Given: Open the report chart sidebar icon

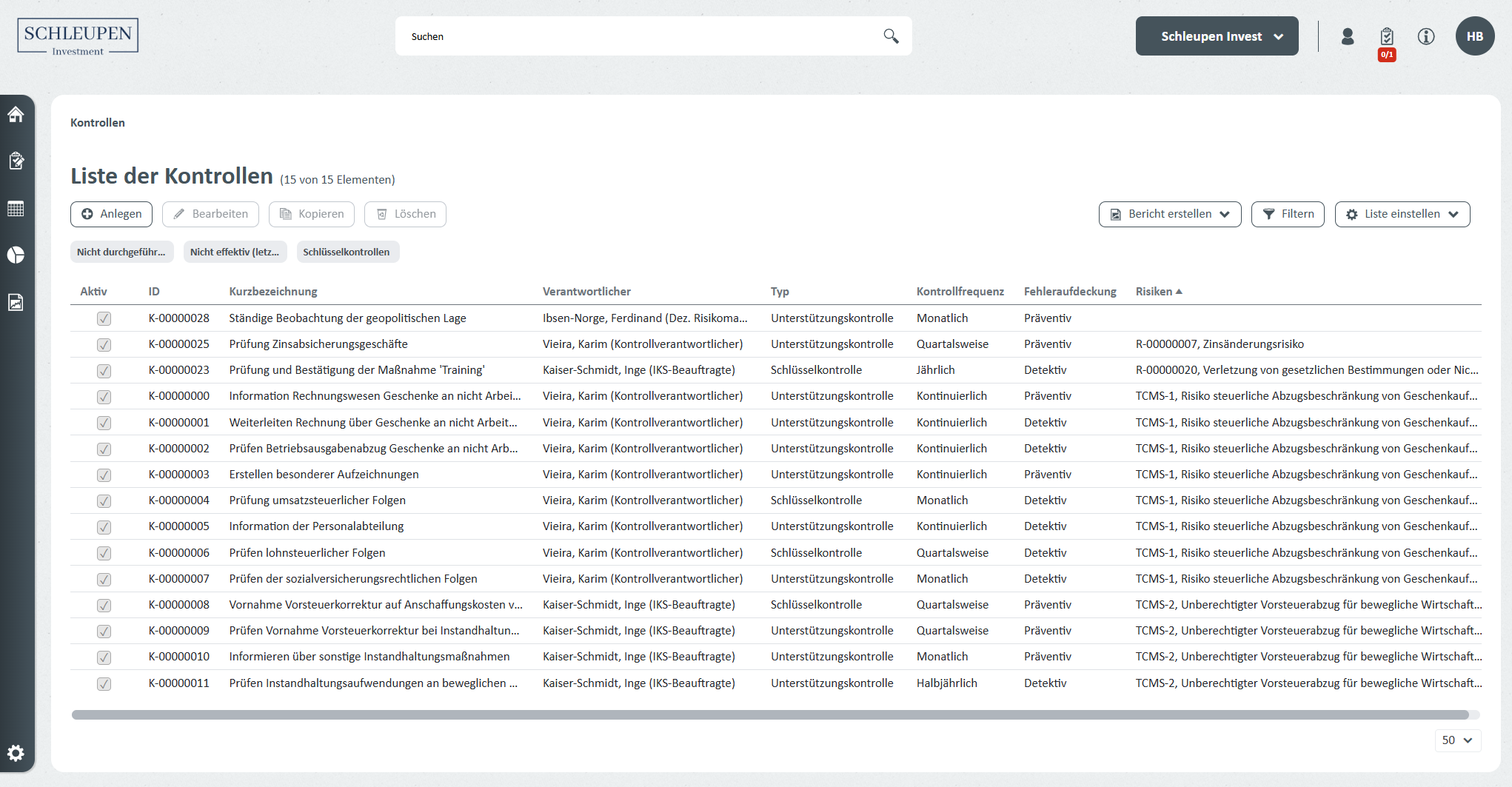Looking at the screenshot, I should click(x=16, y=302).
